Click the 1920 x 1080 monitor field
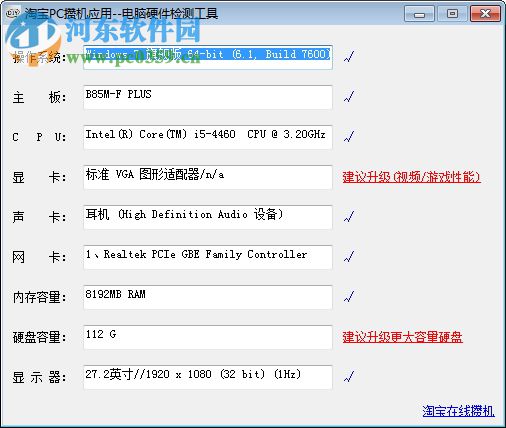This screenshot has width=506, height=428. click(x=208, y=377)
